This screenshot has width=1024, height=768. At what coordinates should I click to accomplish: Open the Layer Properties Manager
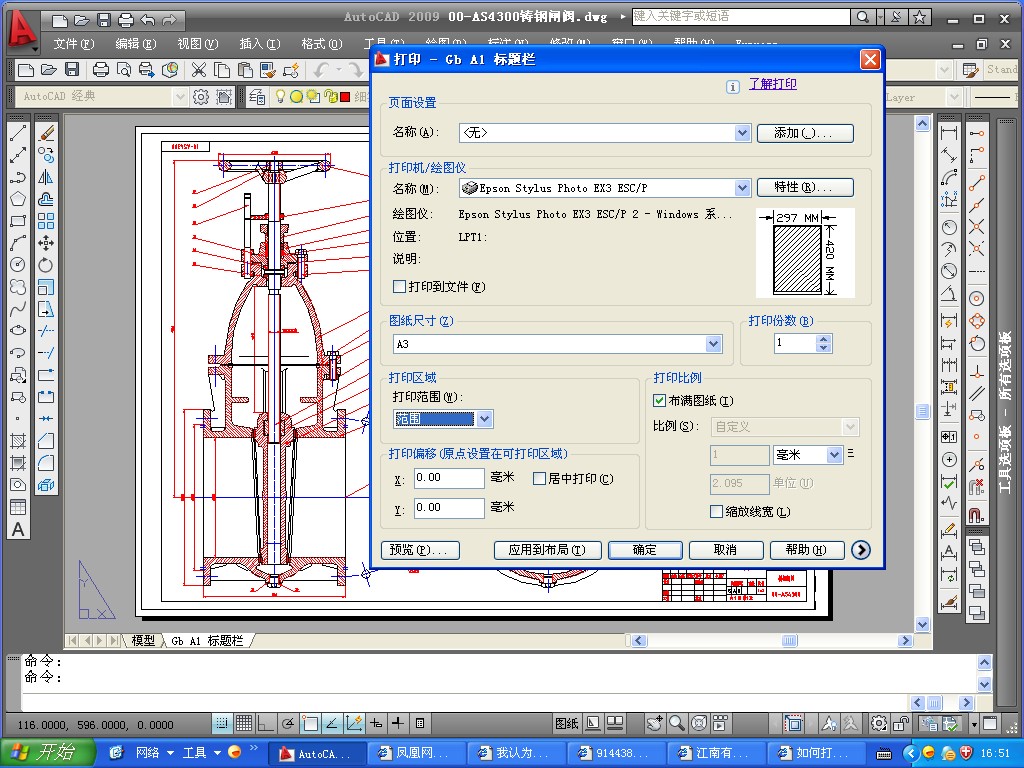tap(257, 97)
